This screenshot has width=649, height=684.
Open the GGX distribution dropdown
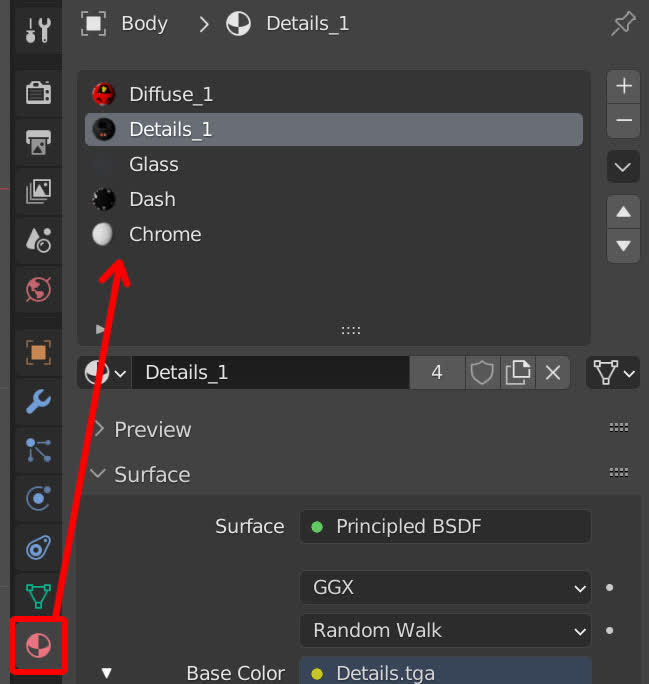tap(445, 587)
